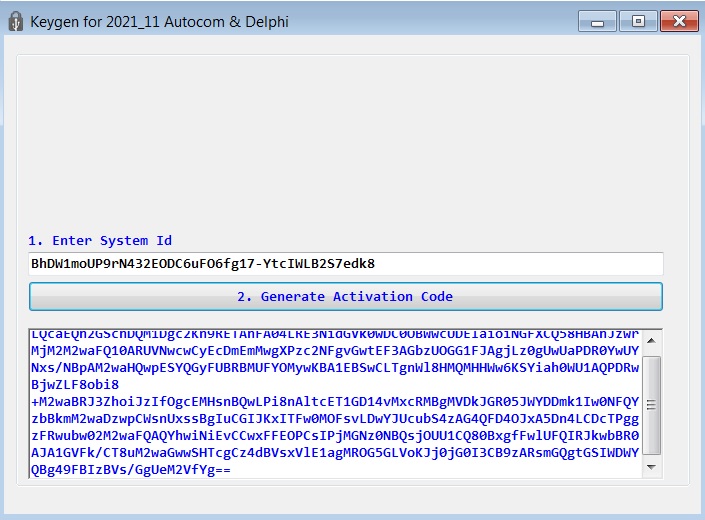705x520 pixels.
Task: Maximize the Keygen window
Action: click(x=638, y=21)
